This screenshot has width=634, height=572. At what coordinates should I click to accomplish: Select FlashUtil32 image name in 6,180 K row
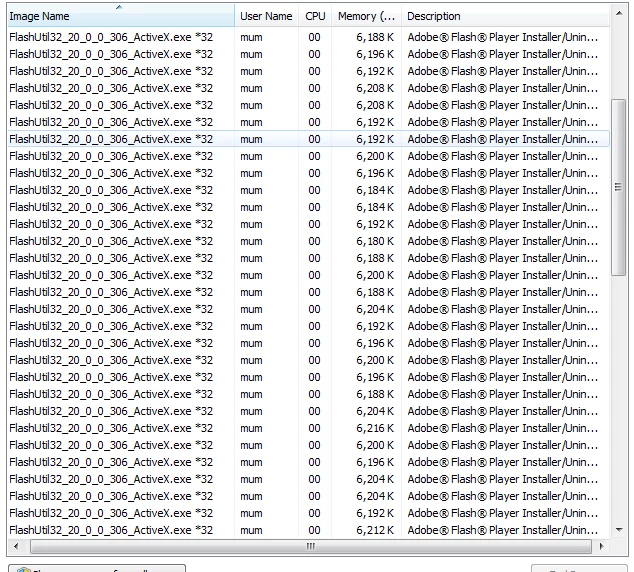111,241
